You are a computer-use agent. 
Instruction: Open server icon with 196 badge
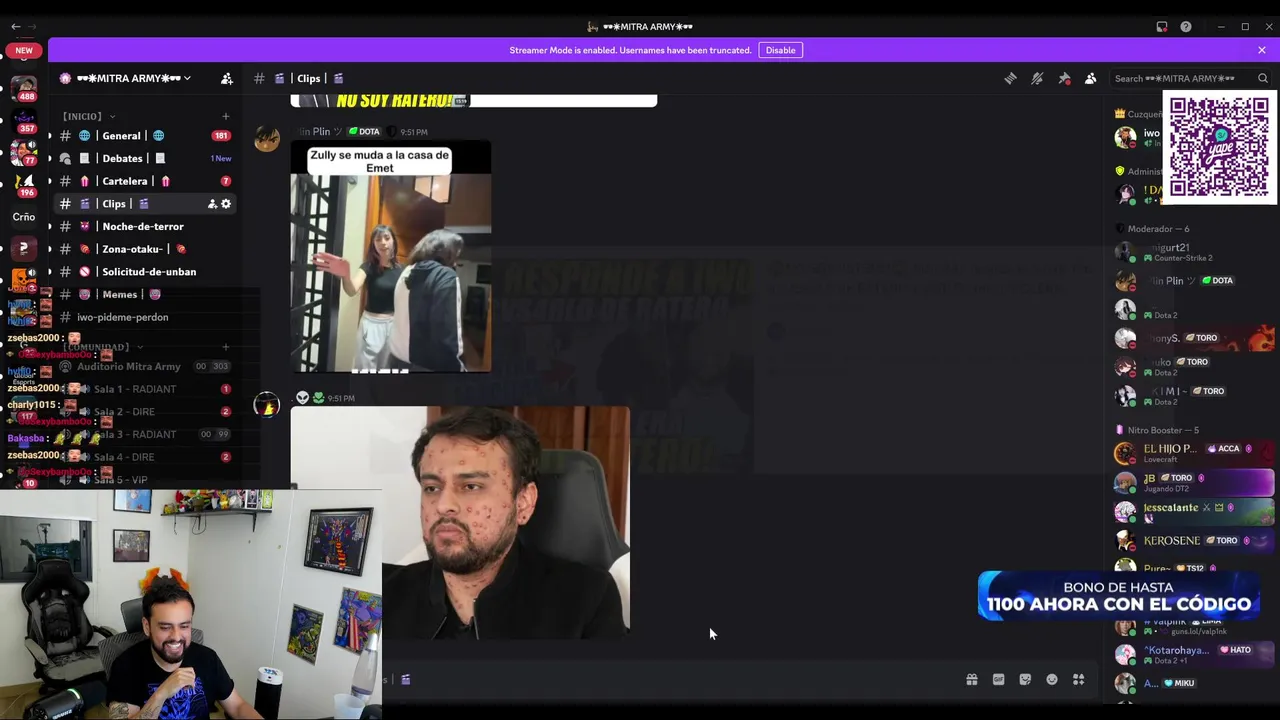24,183
